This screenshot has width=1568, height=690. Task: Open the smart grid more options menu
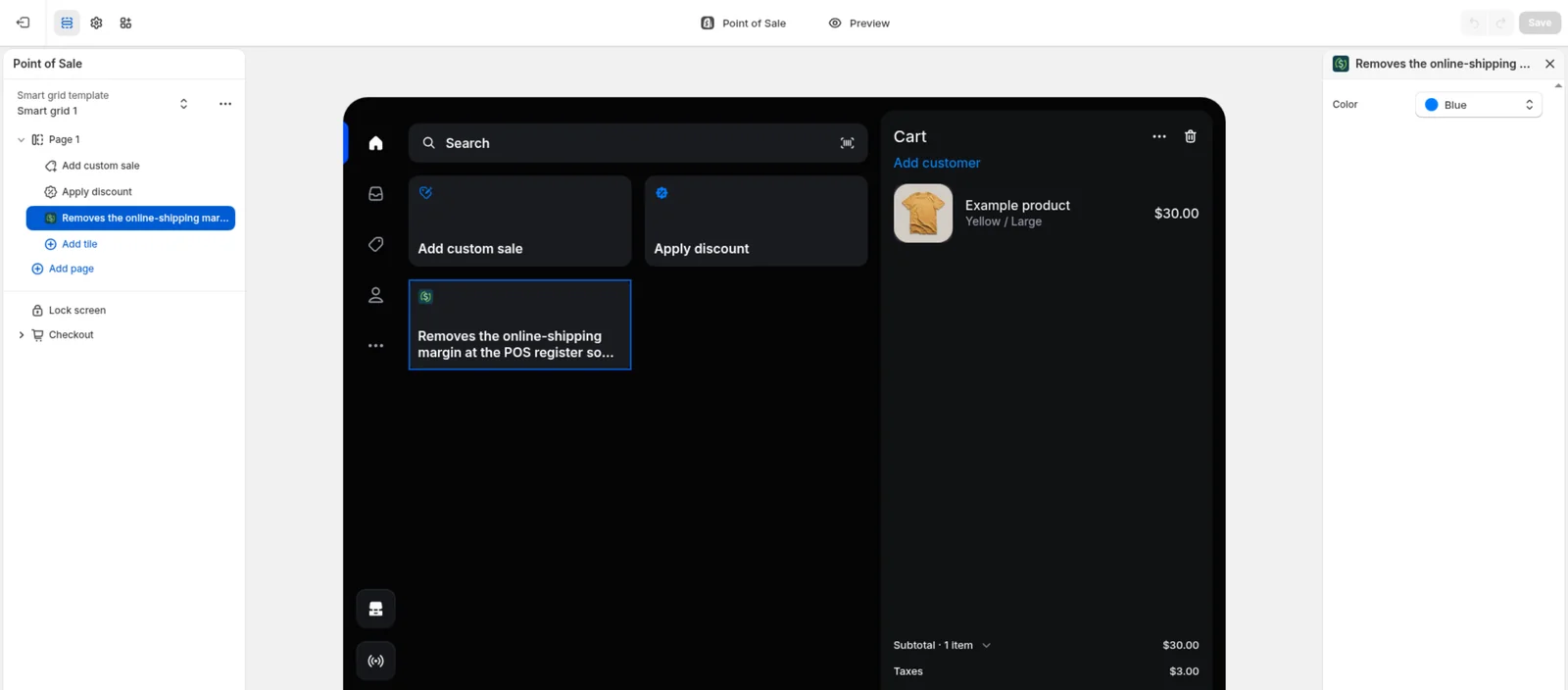tap(225, 104)
